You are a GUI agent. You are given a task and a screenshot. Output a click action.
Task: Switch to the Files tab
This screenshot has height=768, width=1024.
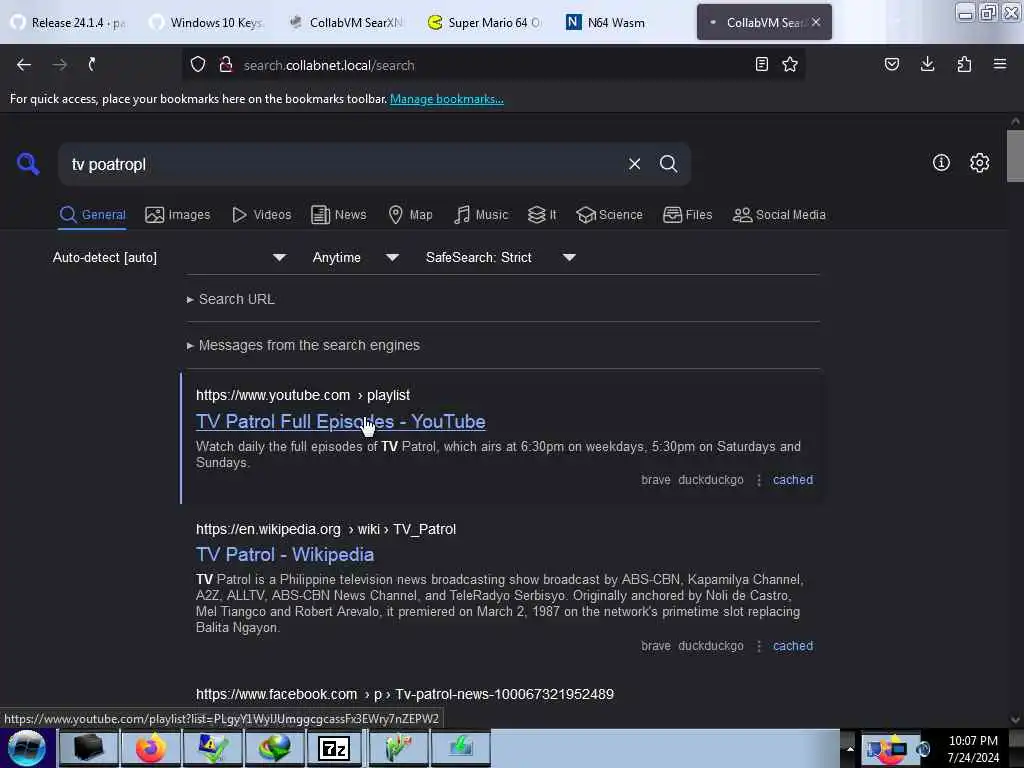[x=687, y=215]
